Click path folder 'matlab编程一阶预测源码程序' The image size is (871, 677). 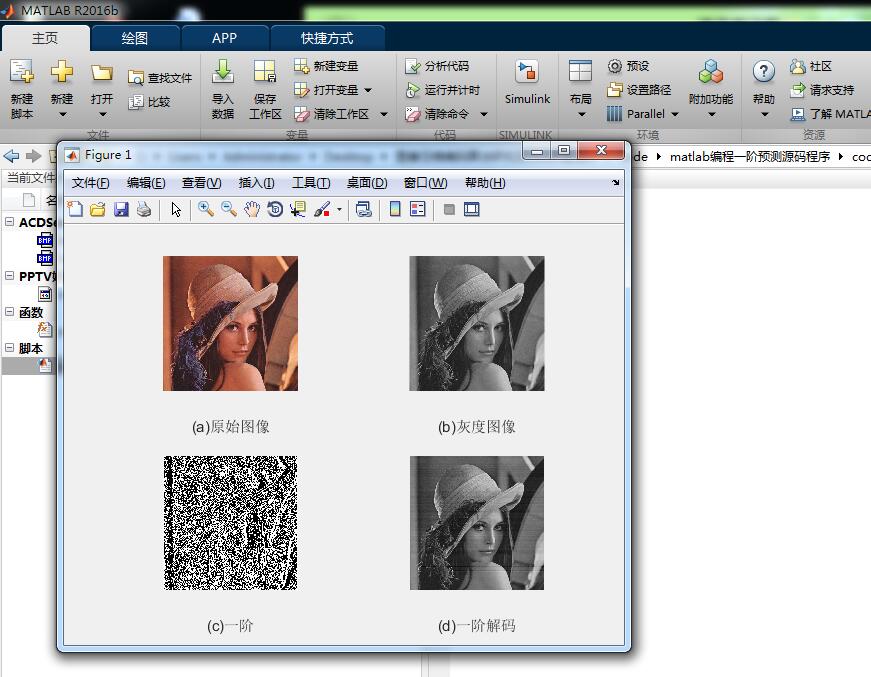pos(749,157)
